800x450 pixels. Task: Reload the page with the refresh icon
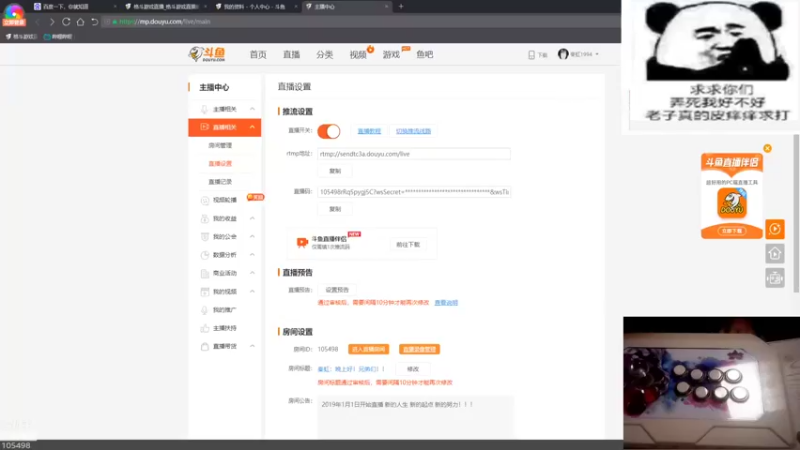click(x=66, y=22)
